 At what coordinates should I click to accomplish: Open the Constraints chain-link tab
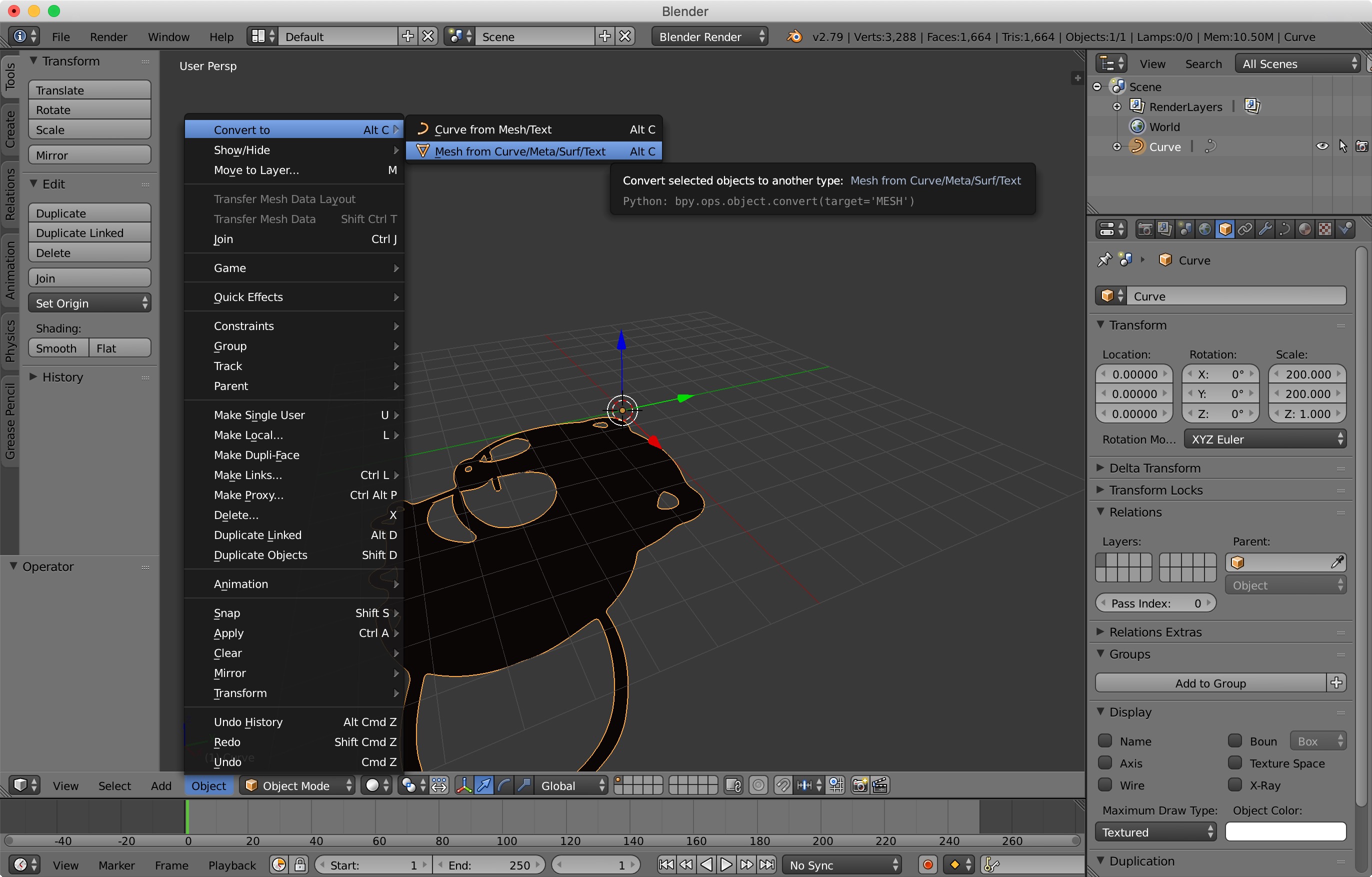click(x=1245, y=229)
